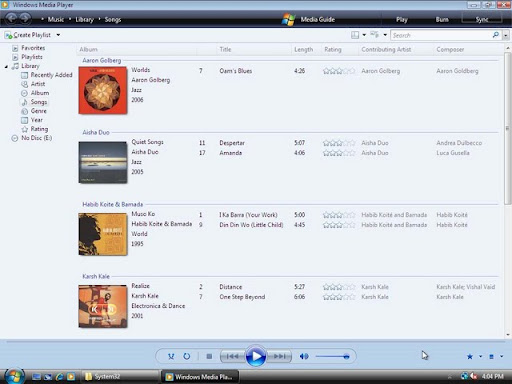Open Playlists in the navigation pane

(x=32, y=57)
